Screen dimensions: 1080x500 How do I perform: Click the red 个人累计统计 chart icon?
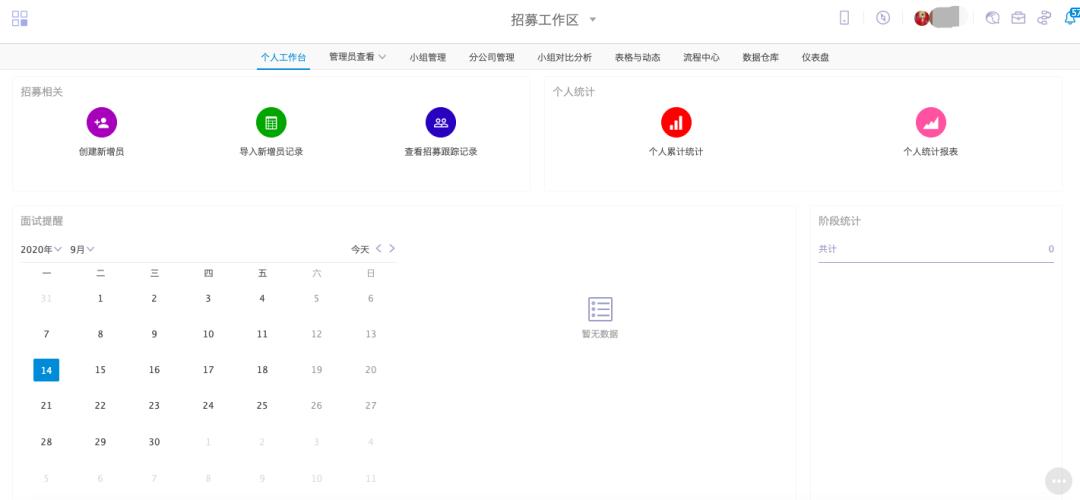(676, 123)
